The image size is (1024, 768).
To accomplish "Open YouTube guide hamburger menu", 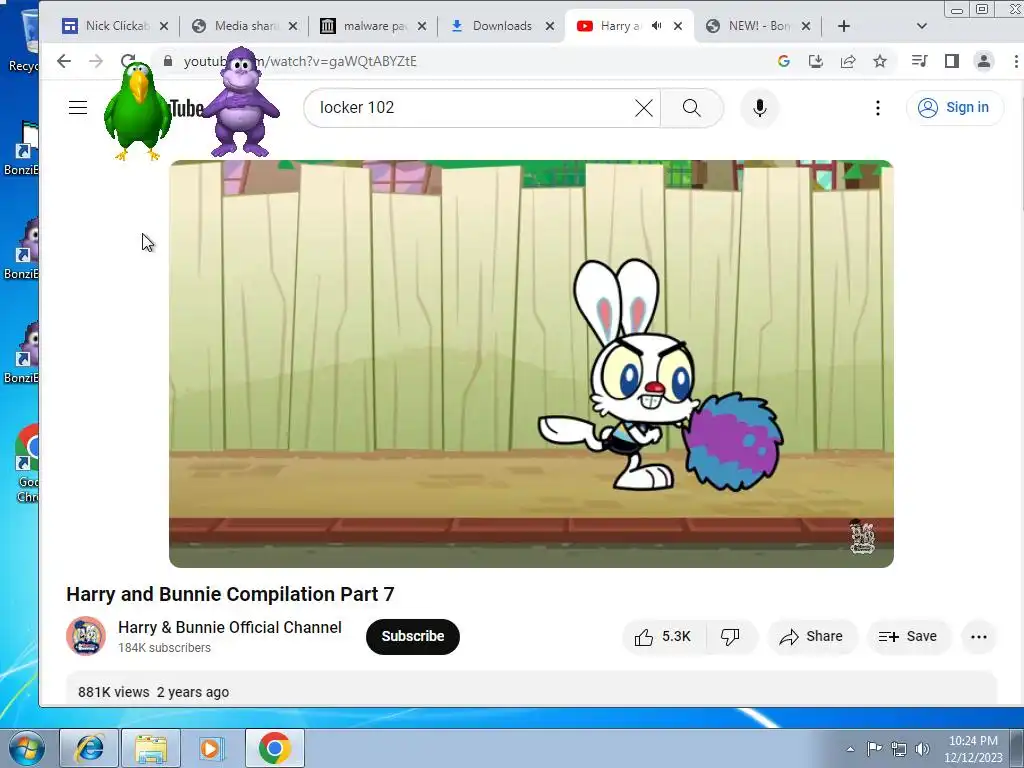I will tap(78, 108).
